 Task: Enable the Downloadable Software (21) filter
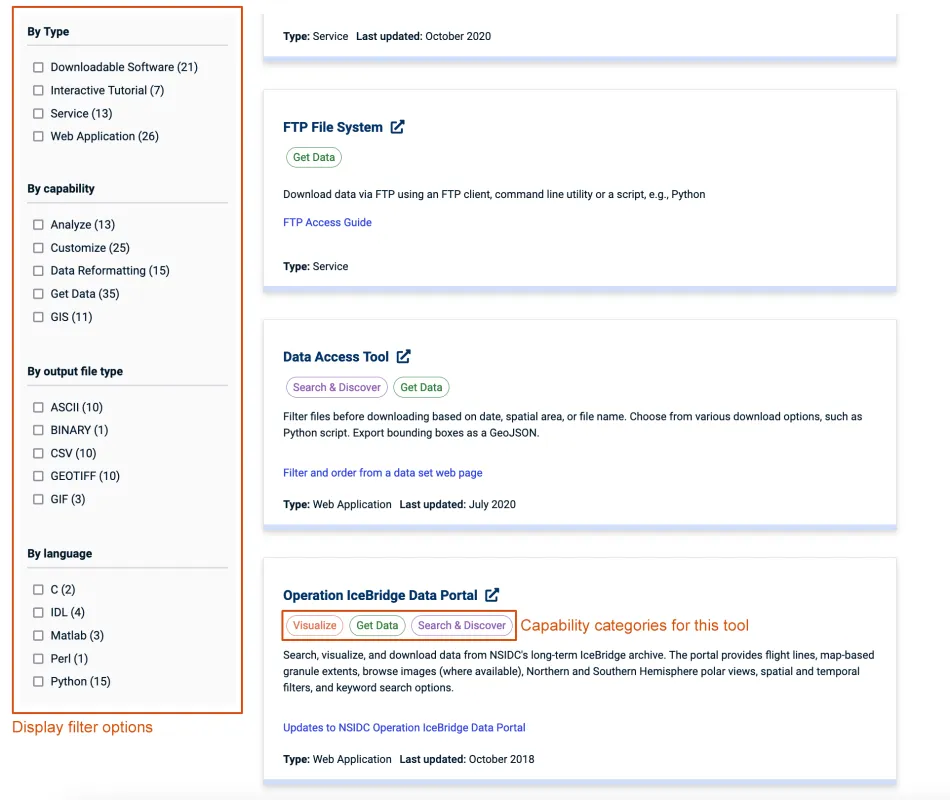(37, 67)
